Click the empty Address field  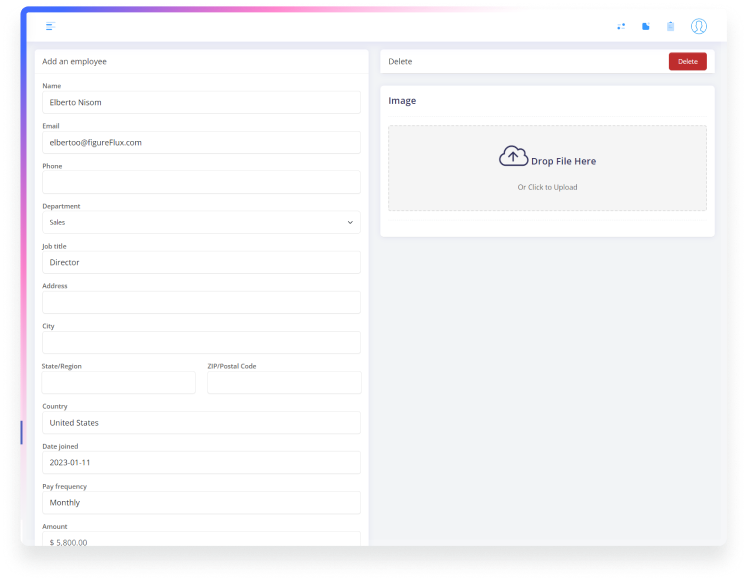pos(201,302)
